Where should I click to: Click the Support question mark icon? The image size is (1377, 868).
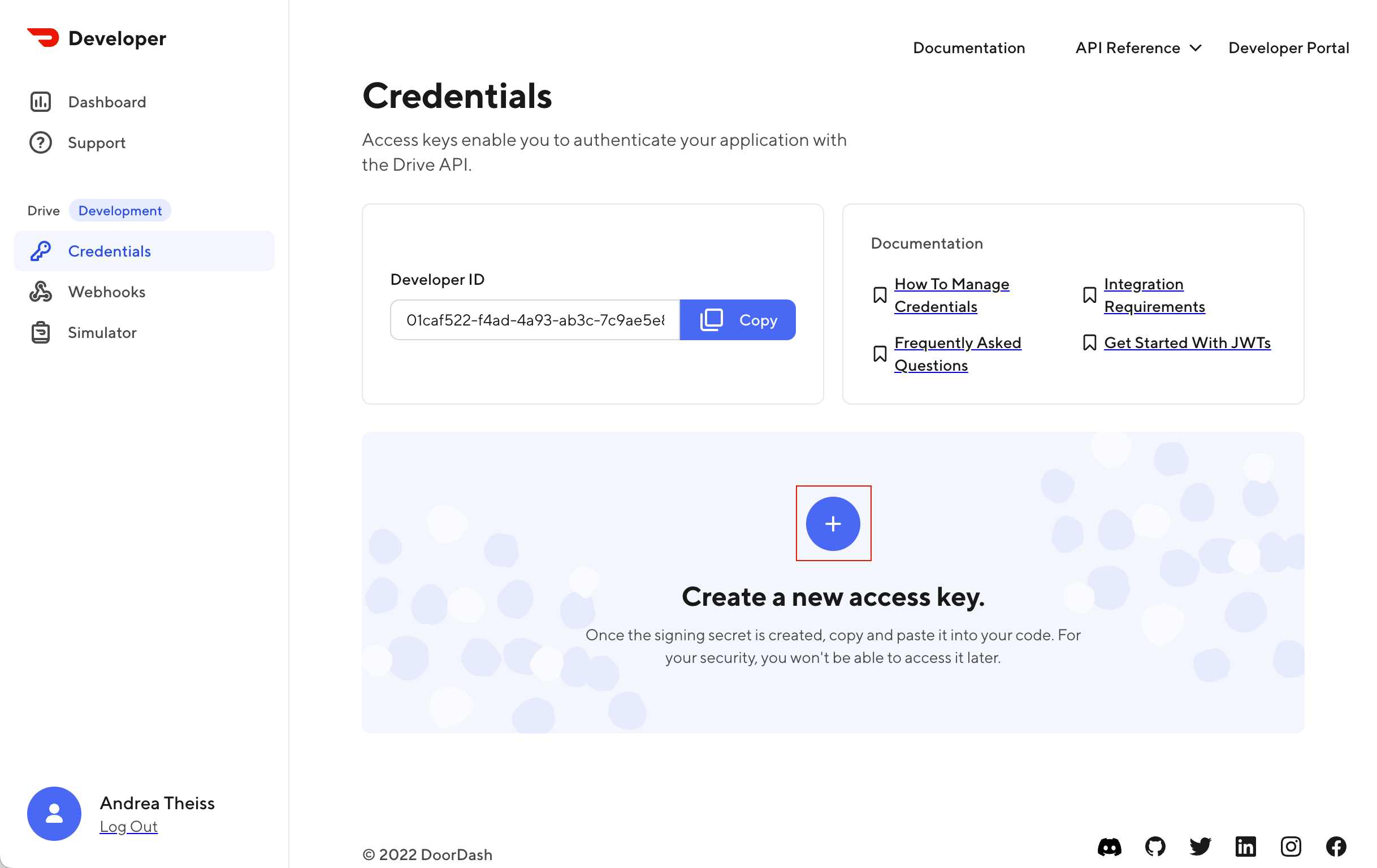pyautogui.click(x=39, y=142)
